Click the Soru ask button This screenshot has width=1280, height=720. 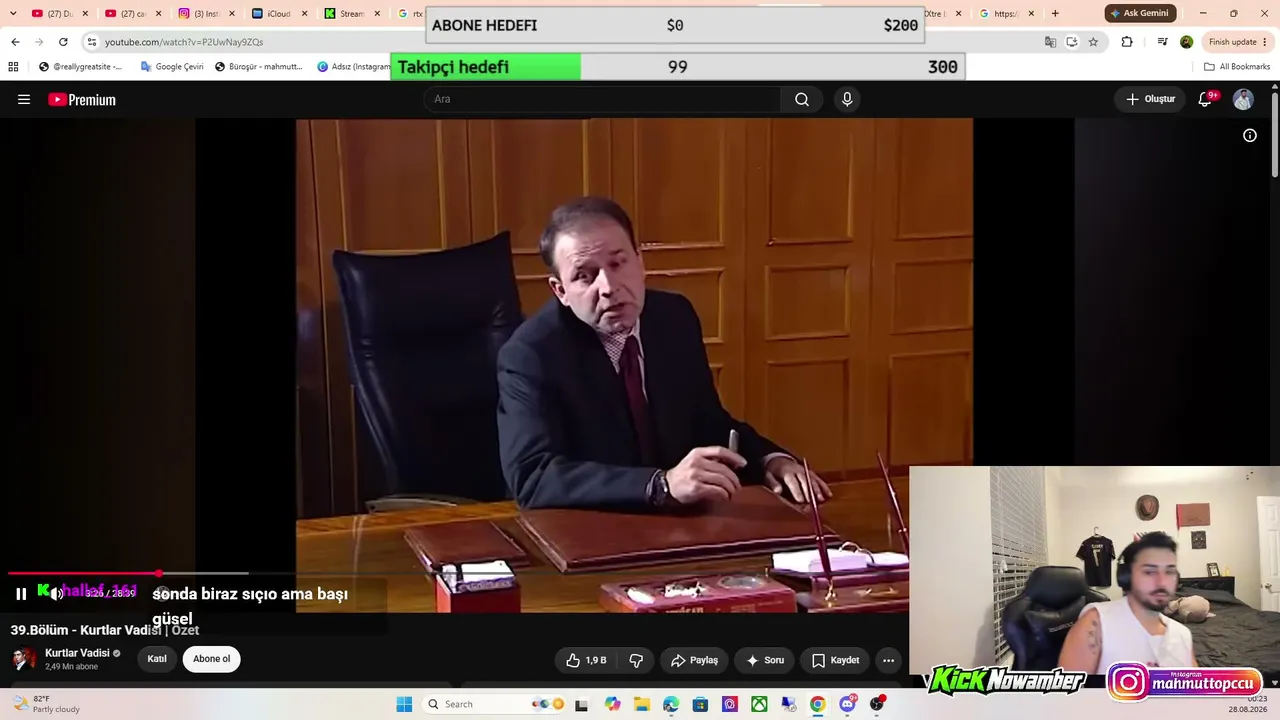click(x=765, y=660)
